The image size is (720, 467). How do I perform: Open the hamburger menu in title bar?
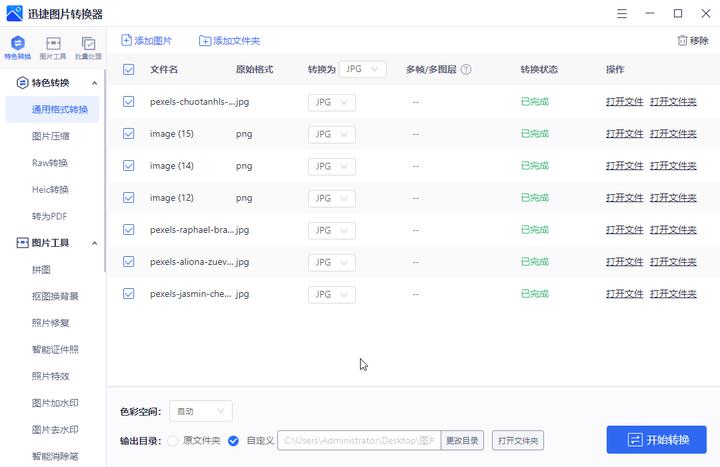(x=622, y=14)
